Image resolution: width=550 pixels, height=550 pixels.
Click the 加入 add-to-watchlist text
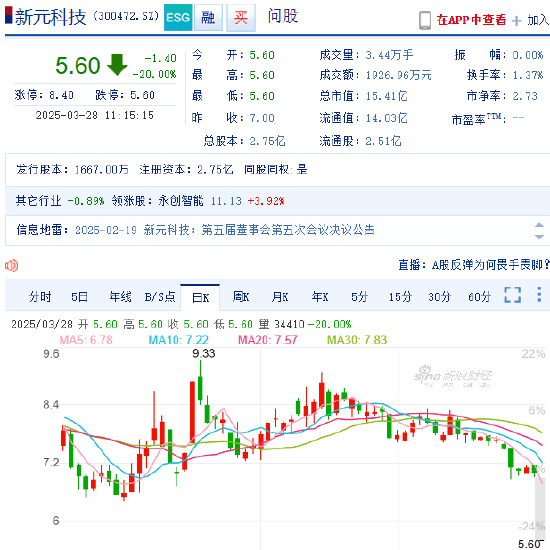point(538,20)
